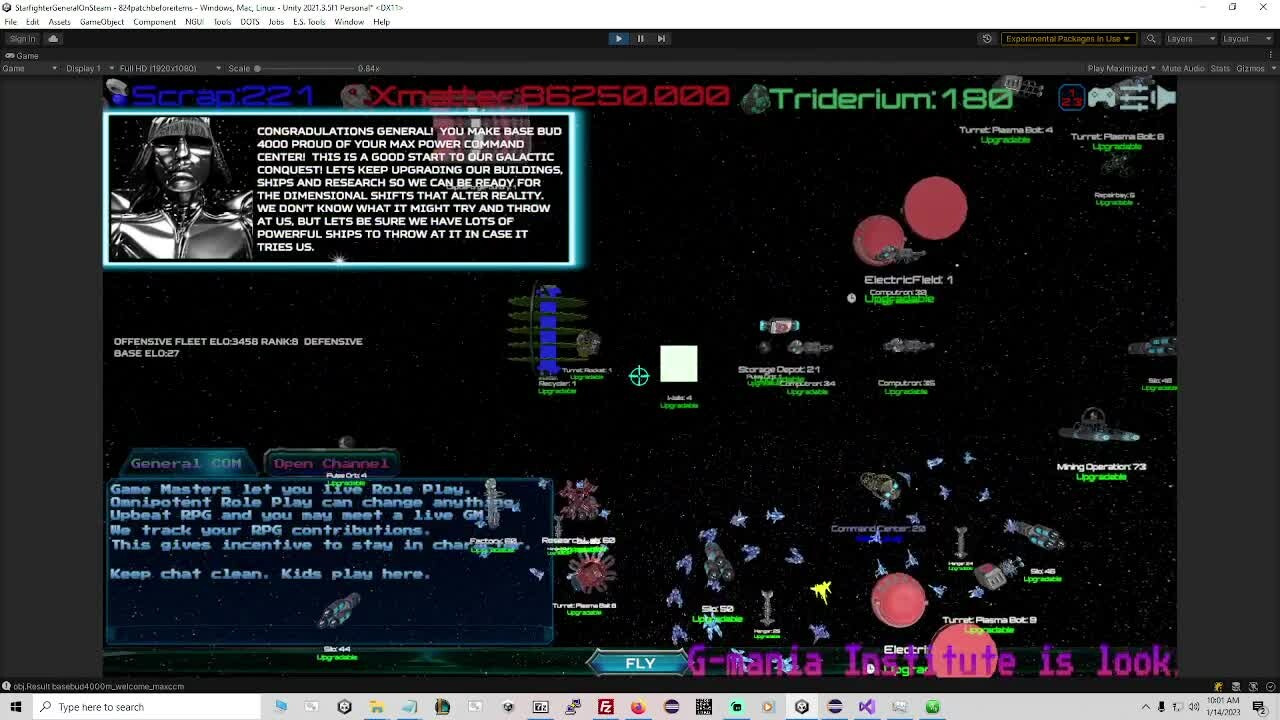Open Unity undo history icon
Viewport: 1280px width, 720px height.
[987, 39]
